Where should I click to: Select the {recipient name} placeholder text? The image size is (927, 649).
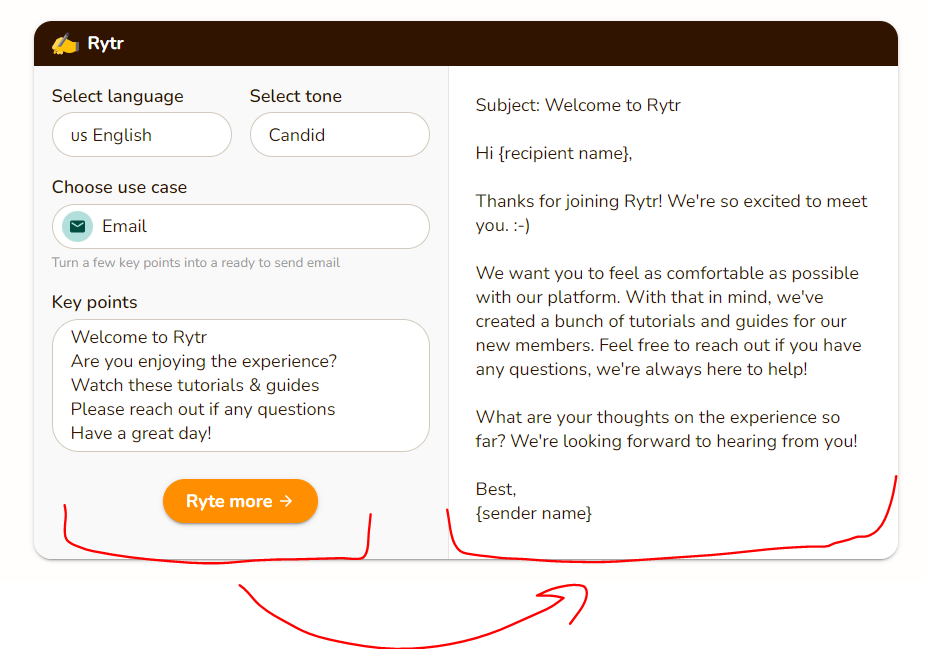(x=564, y=153)
